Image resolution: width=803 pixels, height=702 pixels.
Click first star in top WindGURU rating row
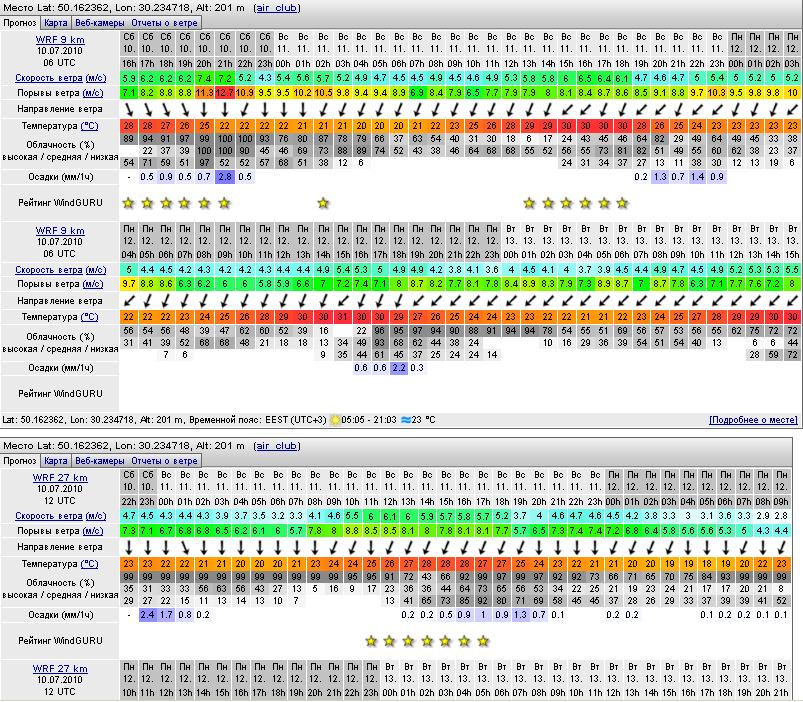(x=129, y=203)
